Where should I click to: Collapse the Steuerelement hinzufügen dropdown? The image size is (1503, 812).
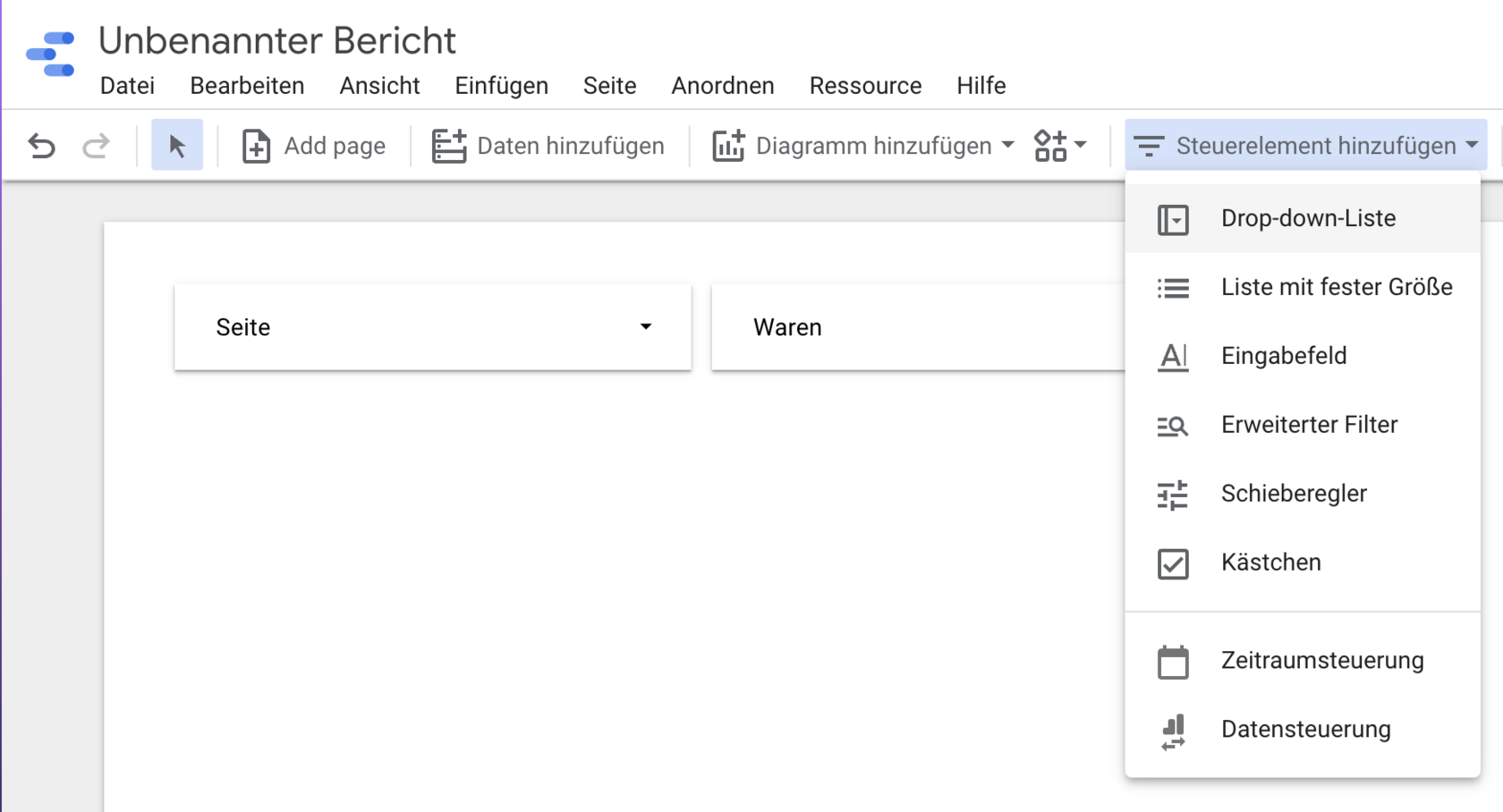pos(1305,145)
